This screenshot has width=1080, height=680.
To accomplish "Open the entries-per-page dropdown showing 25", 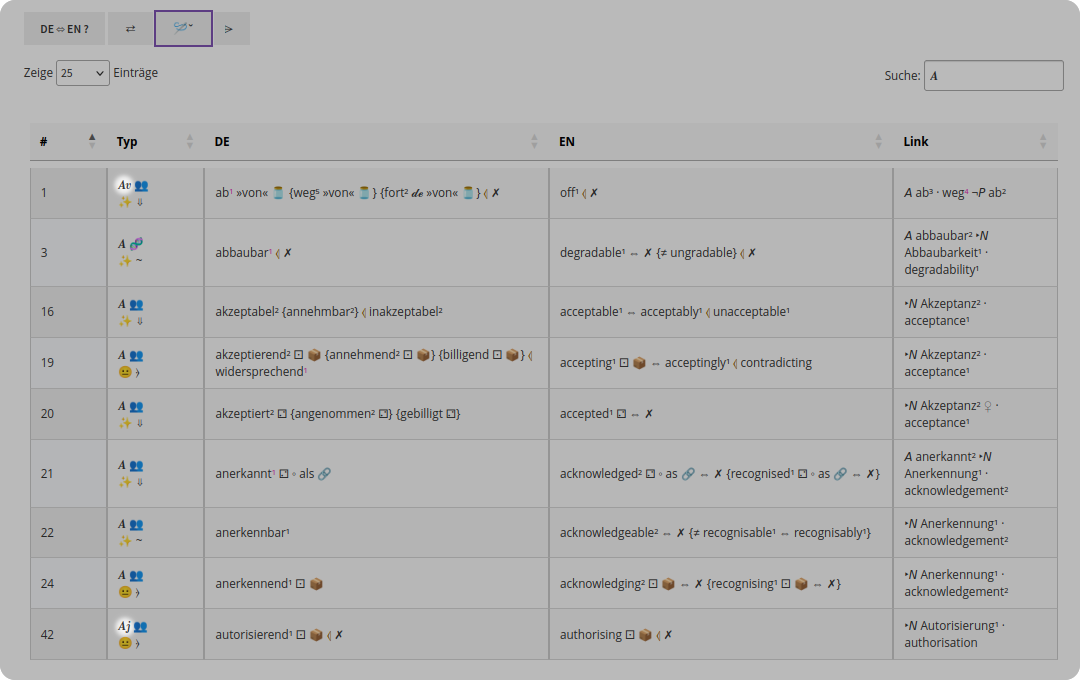I will 83,73.
